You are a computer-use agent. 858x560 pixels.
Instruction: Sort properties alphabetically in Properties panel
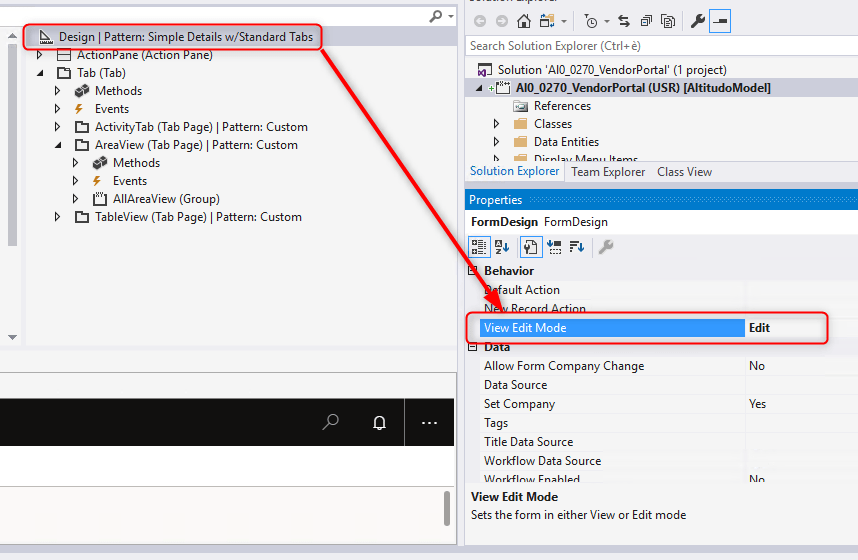click(x=502, y=247)
